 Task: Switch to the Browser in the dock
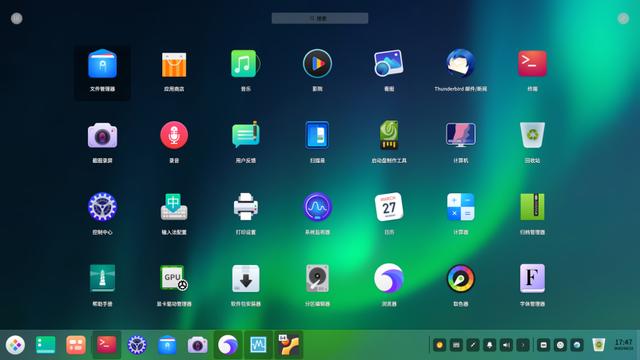[x=228, y=345]
